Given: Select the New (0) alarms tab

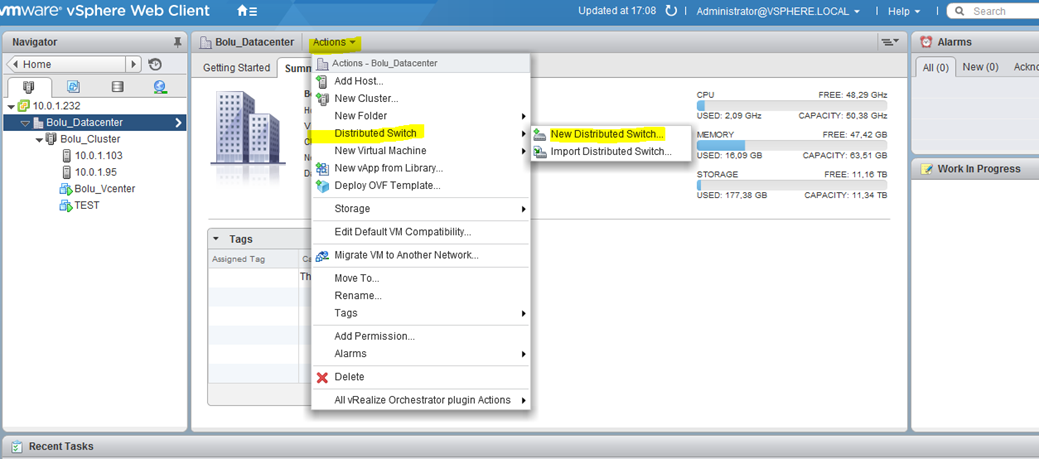Looking at the screenshot, I should [x=980, y=67].
